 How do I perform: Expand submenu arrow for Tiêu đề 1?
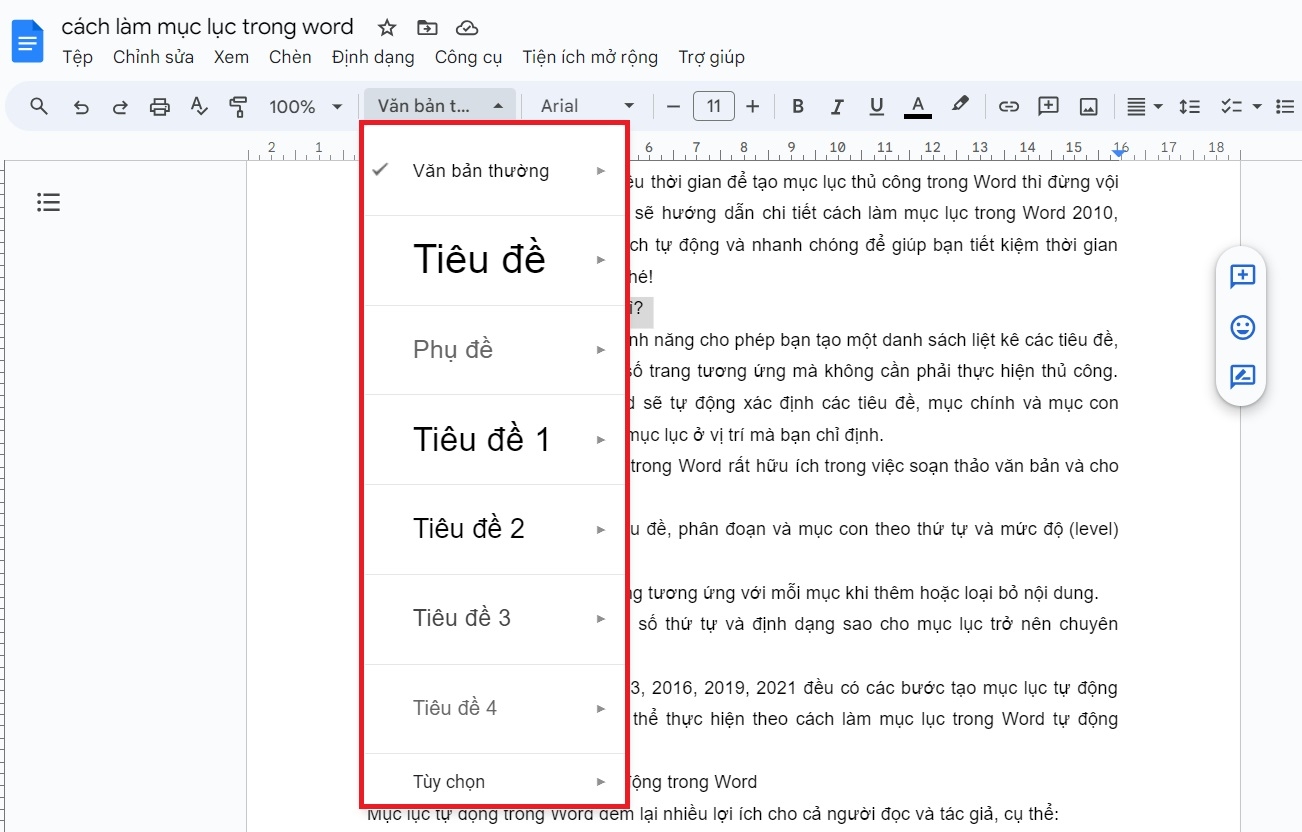601,440
